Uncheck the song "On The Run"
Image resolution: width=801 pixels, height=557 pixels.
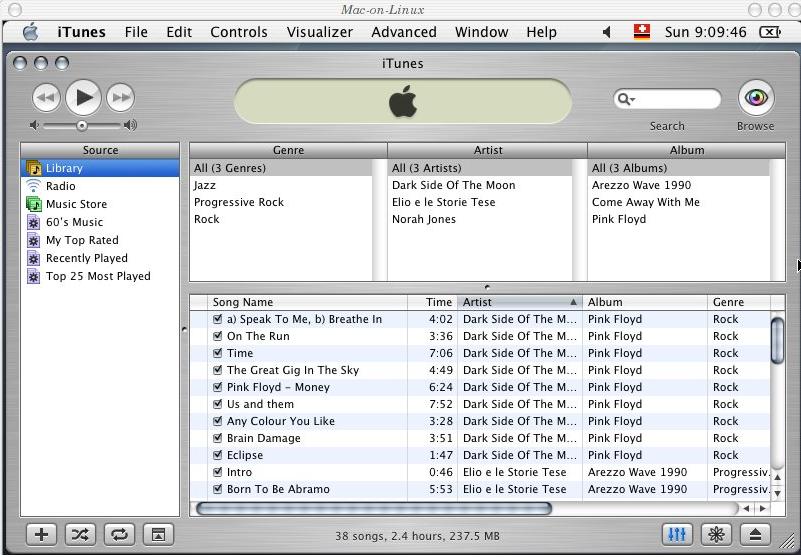click(218, 336)
